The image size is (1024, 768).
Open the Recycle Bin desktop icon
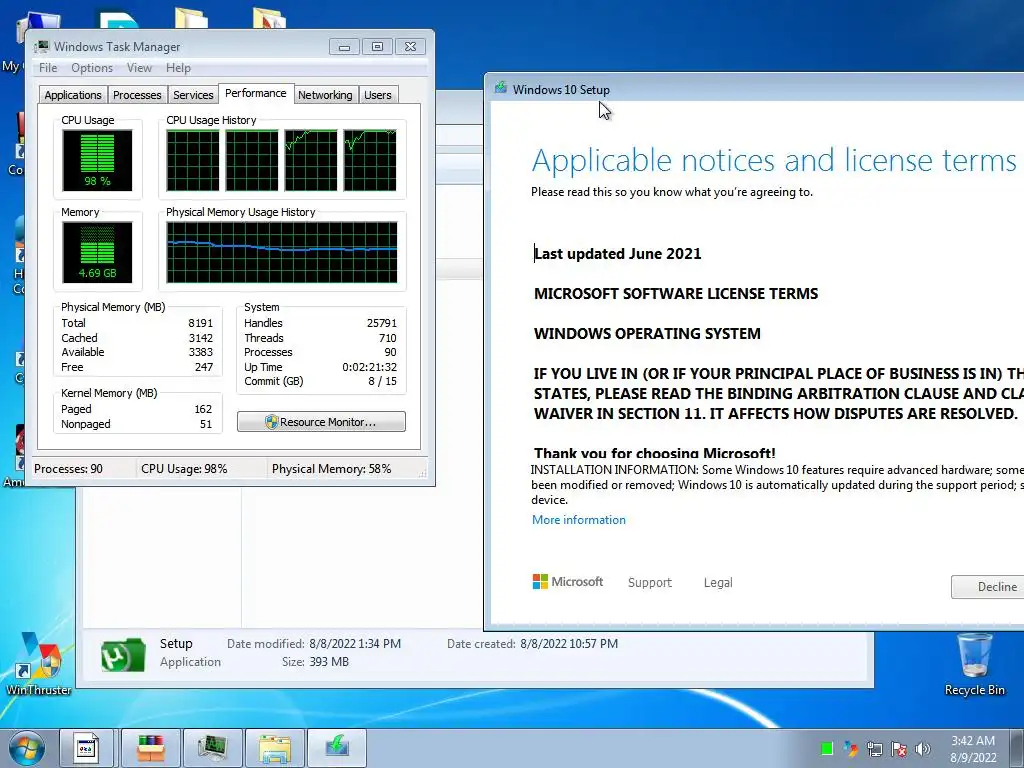(x=974, y=664)
